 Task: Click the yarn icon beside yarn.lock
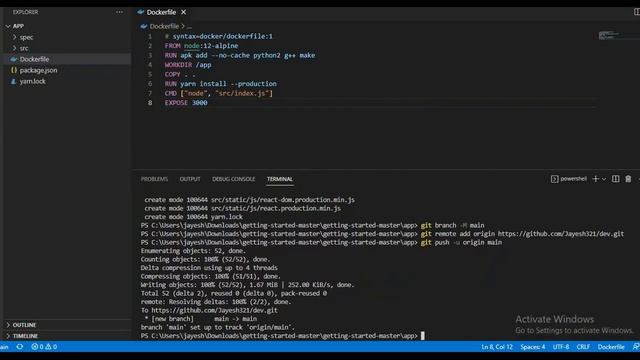[x=14, y=81]
